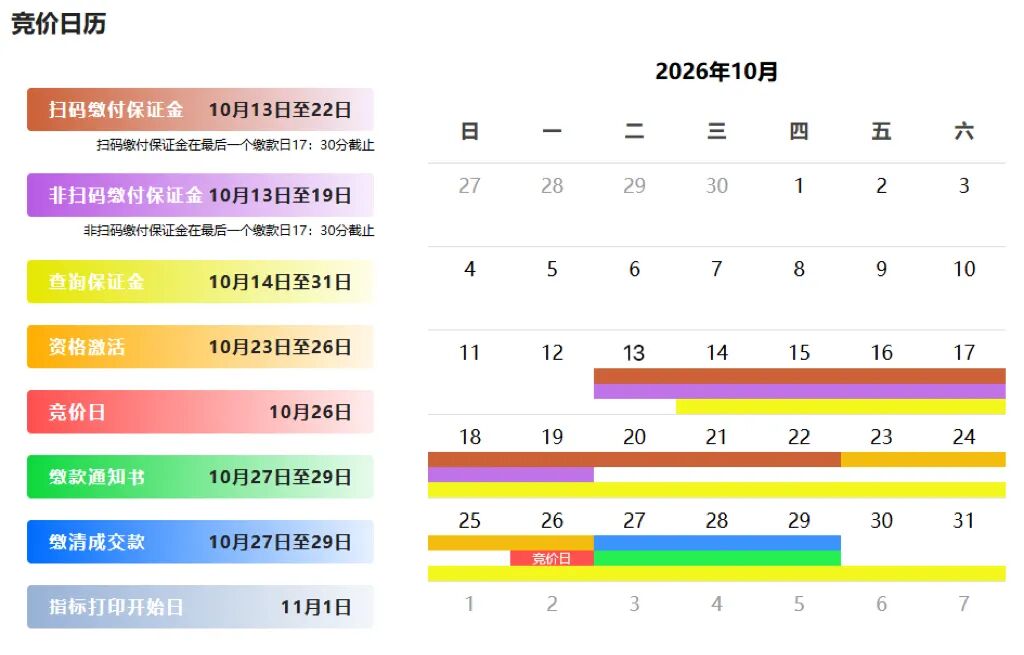
Task: Select date 14 in the calendar
Action: [716, 353]
